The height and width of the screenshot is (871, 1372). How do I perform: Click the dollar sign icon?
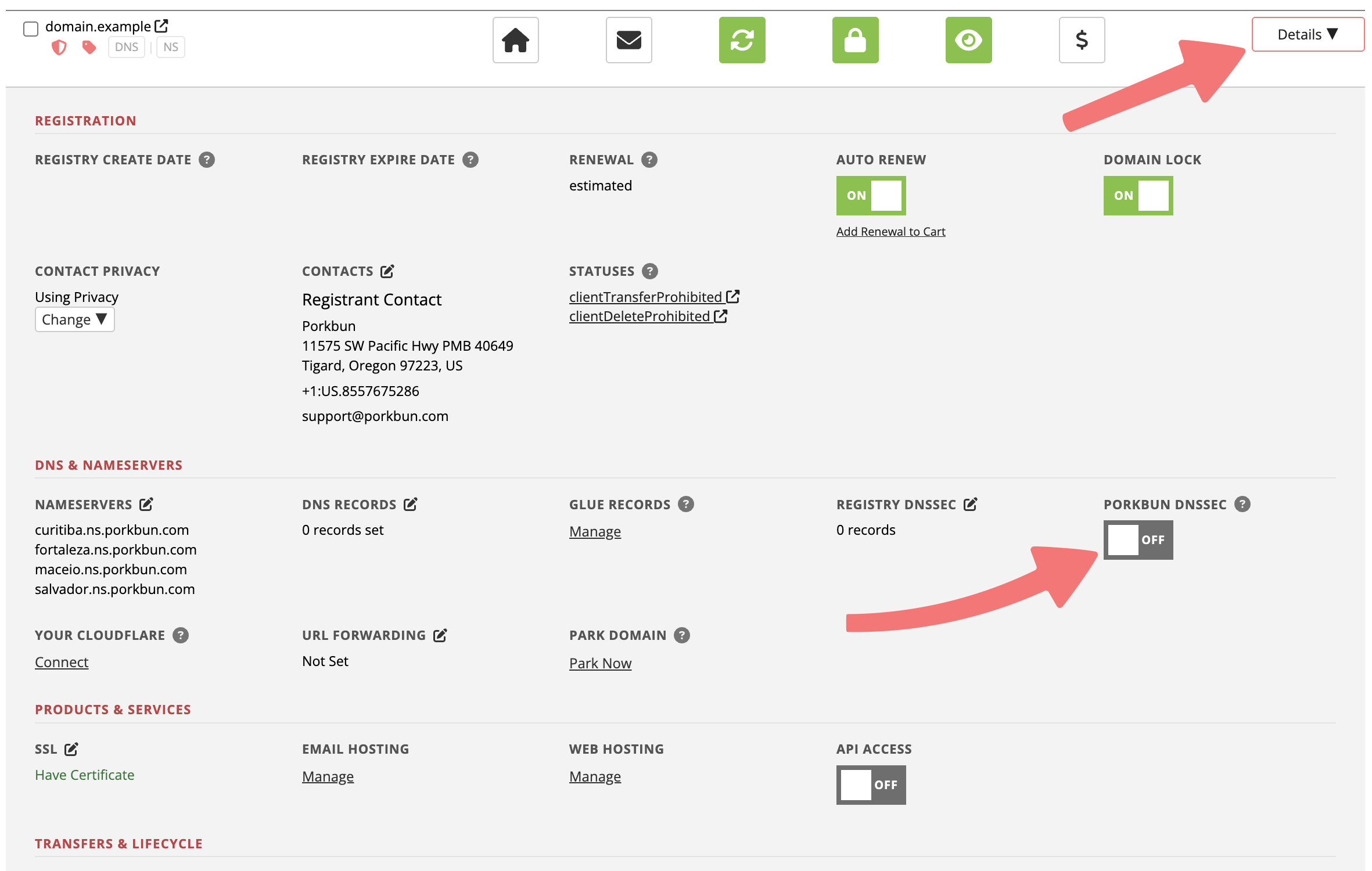pyautogui.click(x=1082, y=40)
